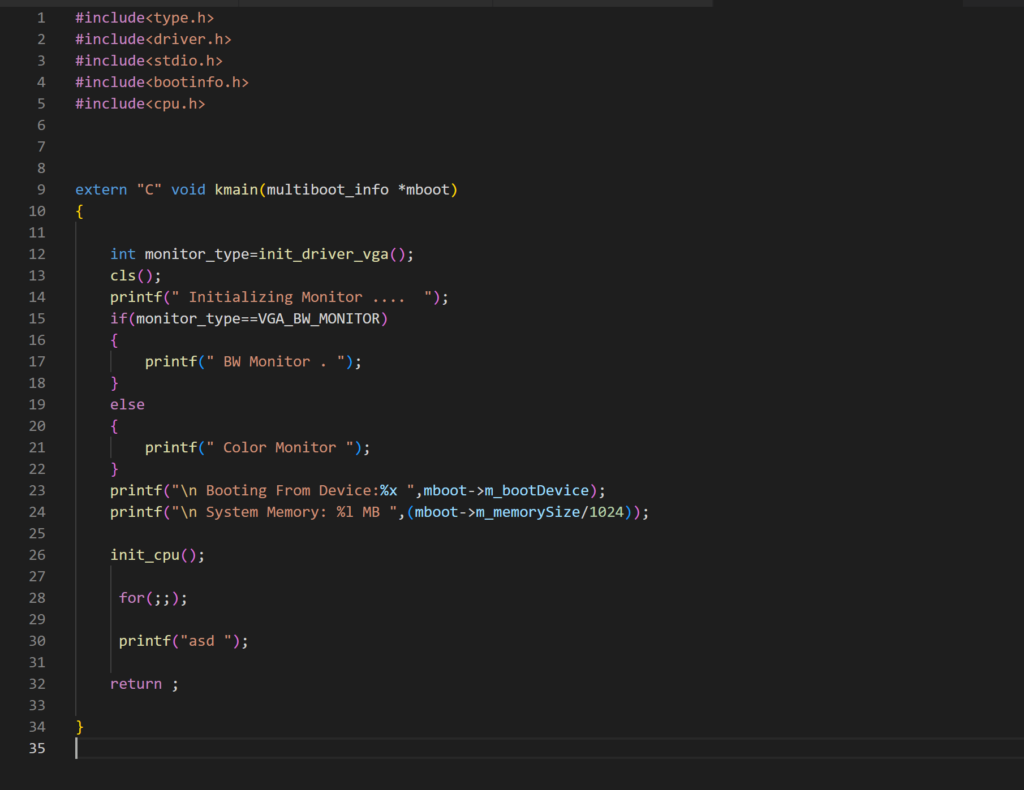Click the return keyword on line 32
Screen dimensions: 1024x790
(136, 684)
